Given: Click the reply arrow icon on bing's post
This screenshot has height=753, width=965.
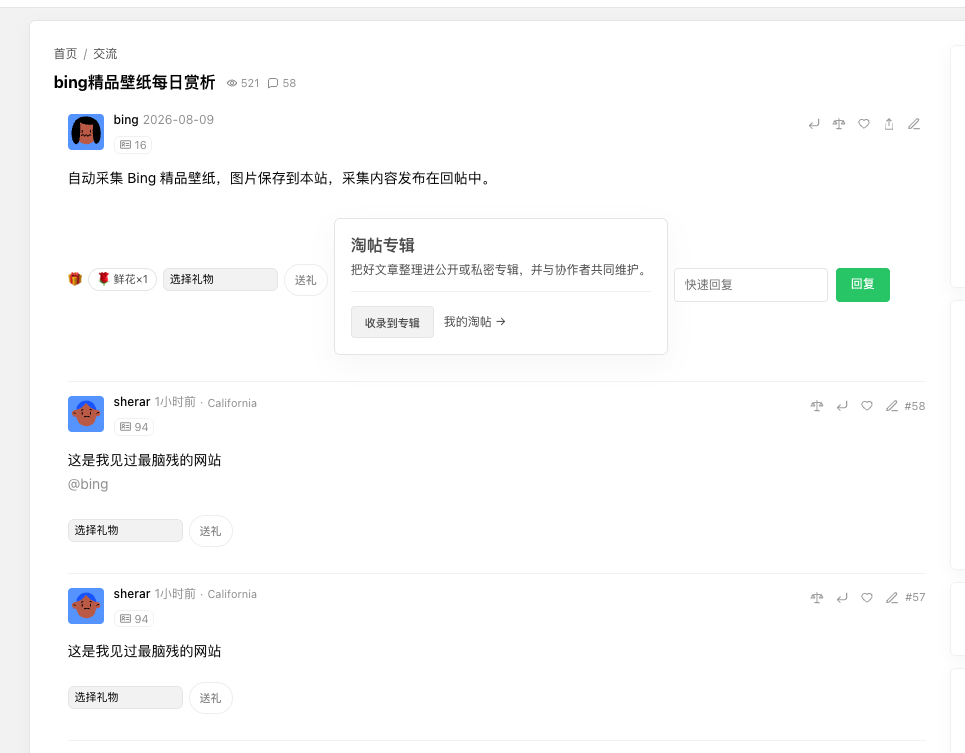Looking at the screenshot, I should (814, 124).
